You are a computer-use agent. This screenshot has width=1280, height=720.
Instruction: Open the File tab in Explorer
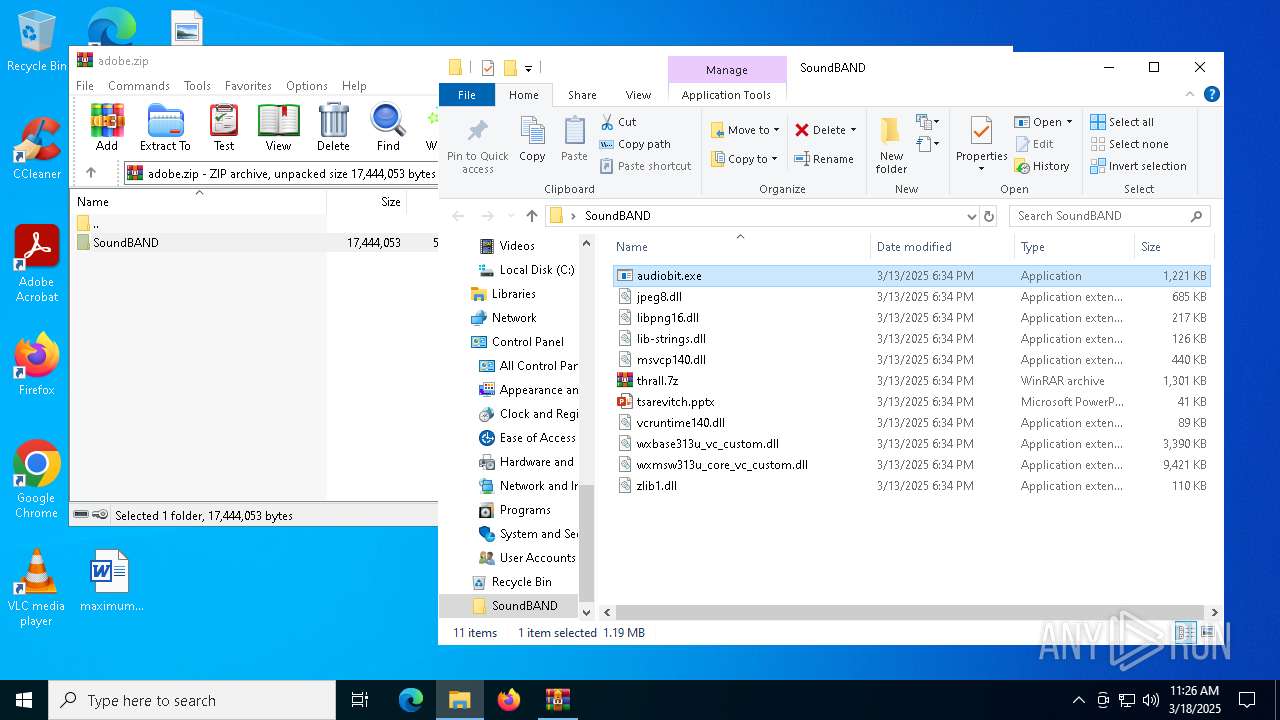click(x=467, y=95)
